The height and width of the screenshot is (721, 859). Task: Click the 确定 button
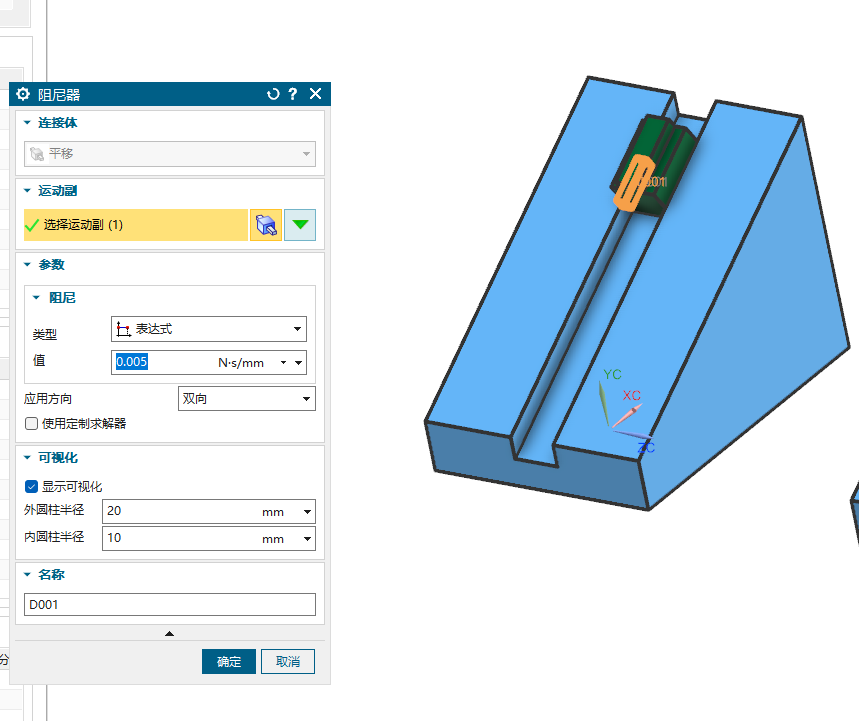coord(229,662)
